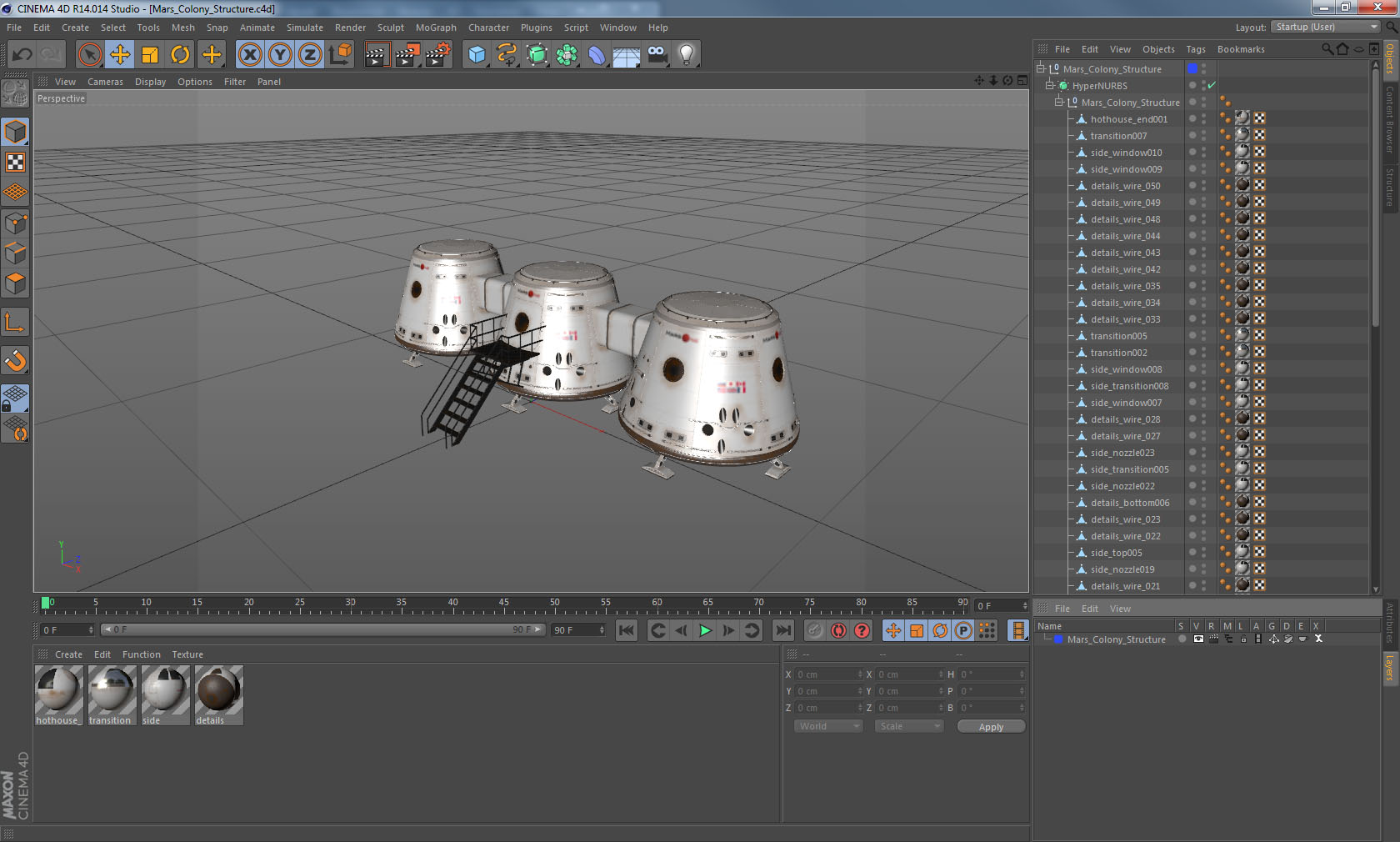Collapse the top Mars_Colony_Structure object

pos(1040,68)
